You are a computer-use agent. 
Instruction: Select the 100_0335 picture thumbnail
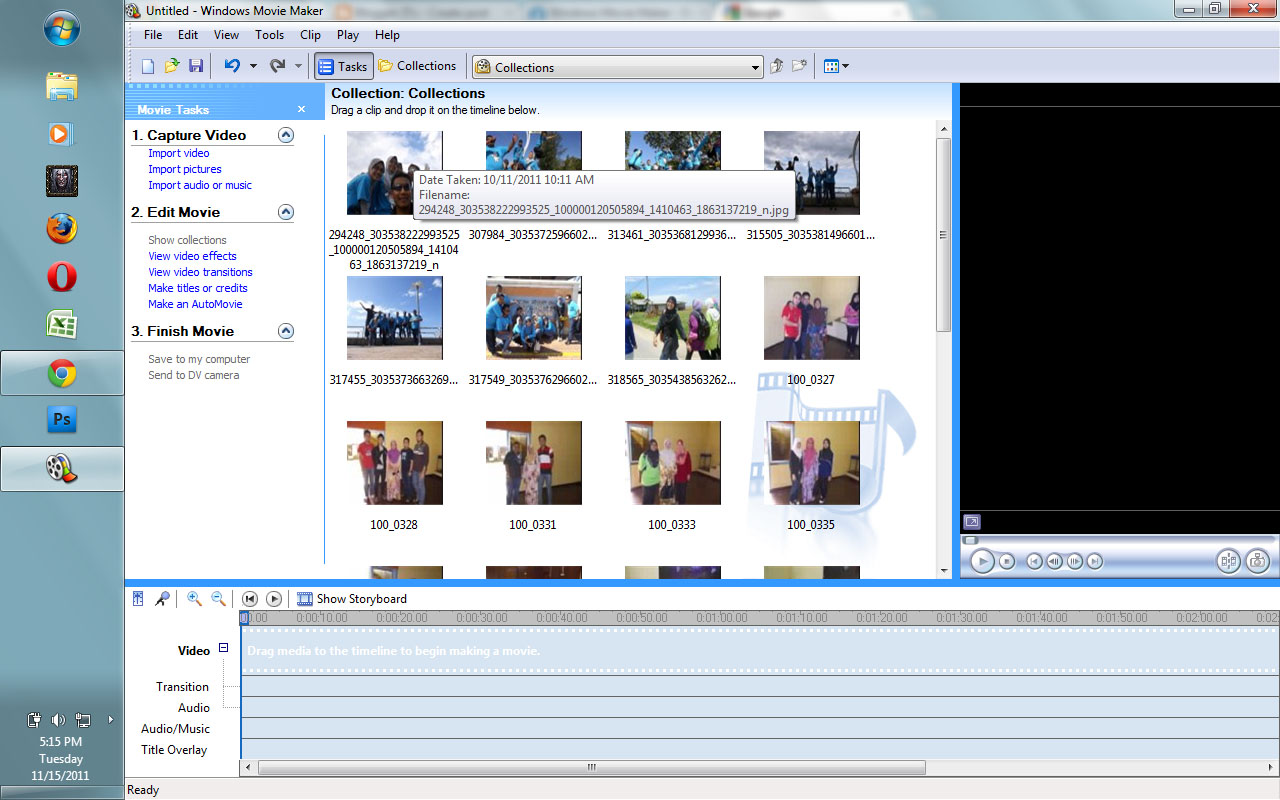click(811, 463)
